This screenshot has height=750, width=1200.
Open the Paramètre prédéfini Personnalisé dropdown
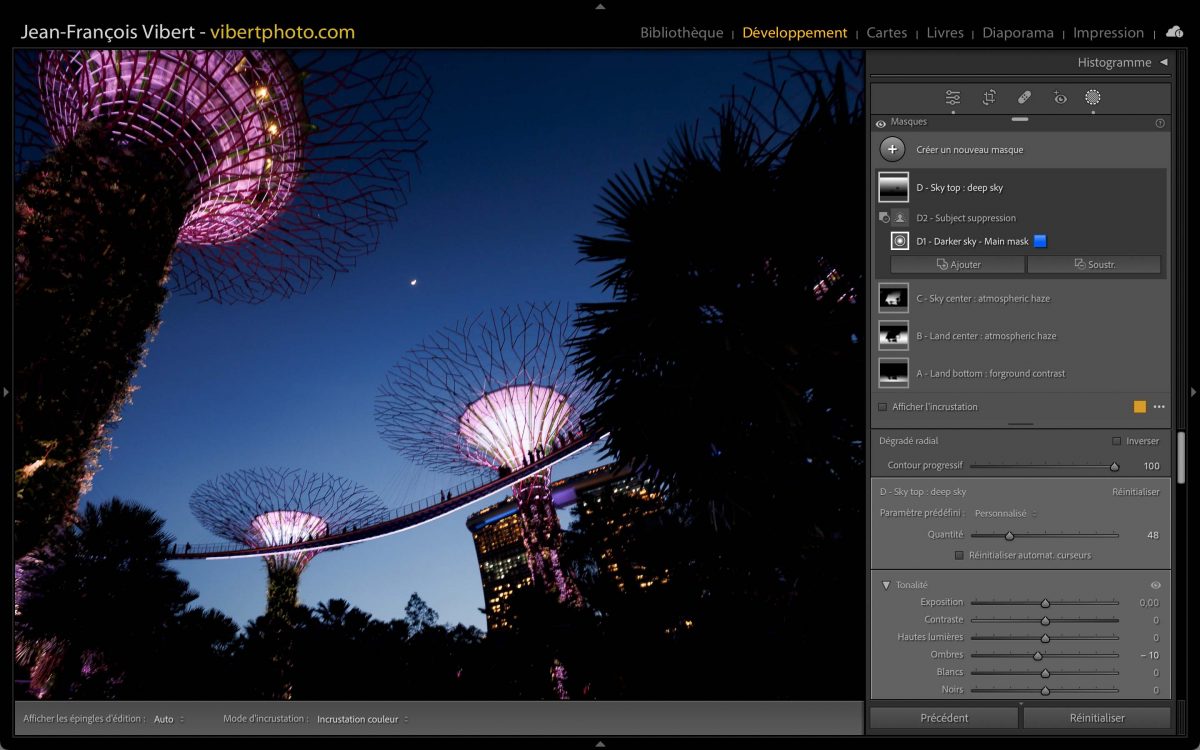[x=1006, y=513]
